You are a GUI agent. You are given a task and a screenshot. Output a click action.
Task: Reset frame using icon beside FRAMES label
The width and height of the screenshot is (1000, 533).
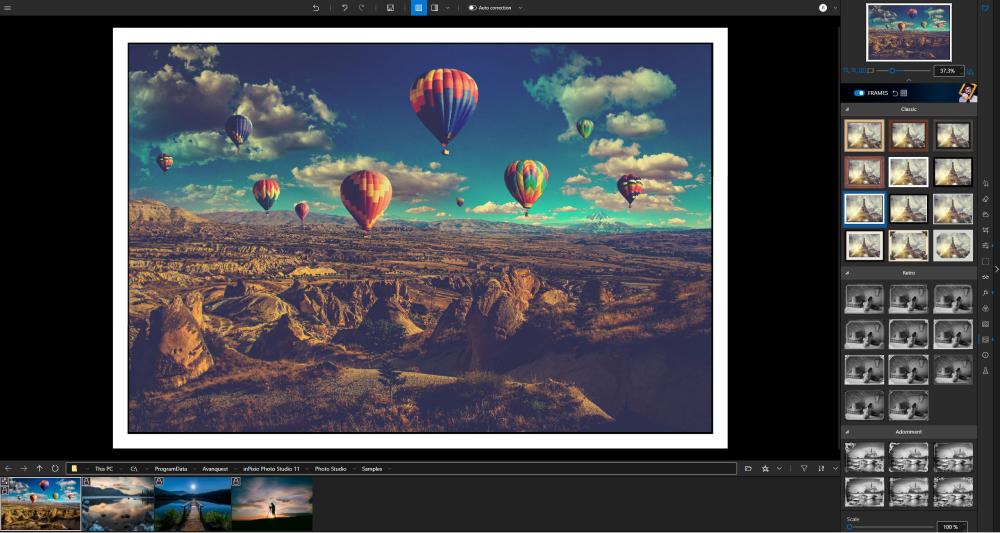coord(894,93)
